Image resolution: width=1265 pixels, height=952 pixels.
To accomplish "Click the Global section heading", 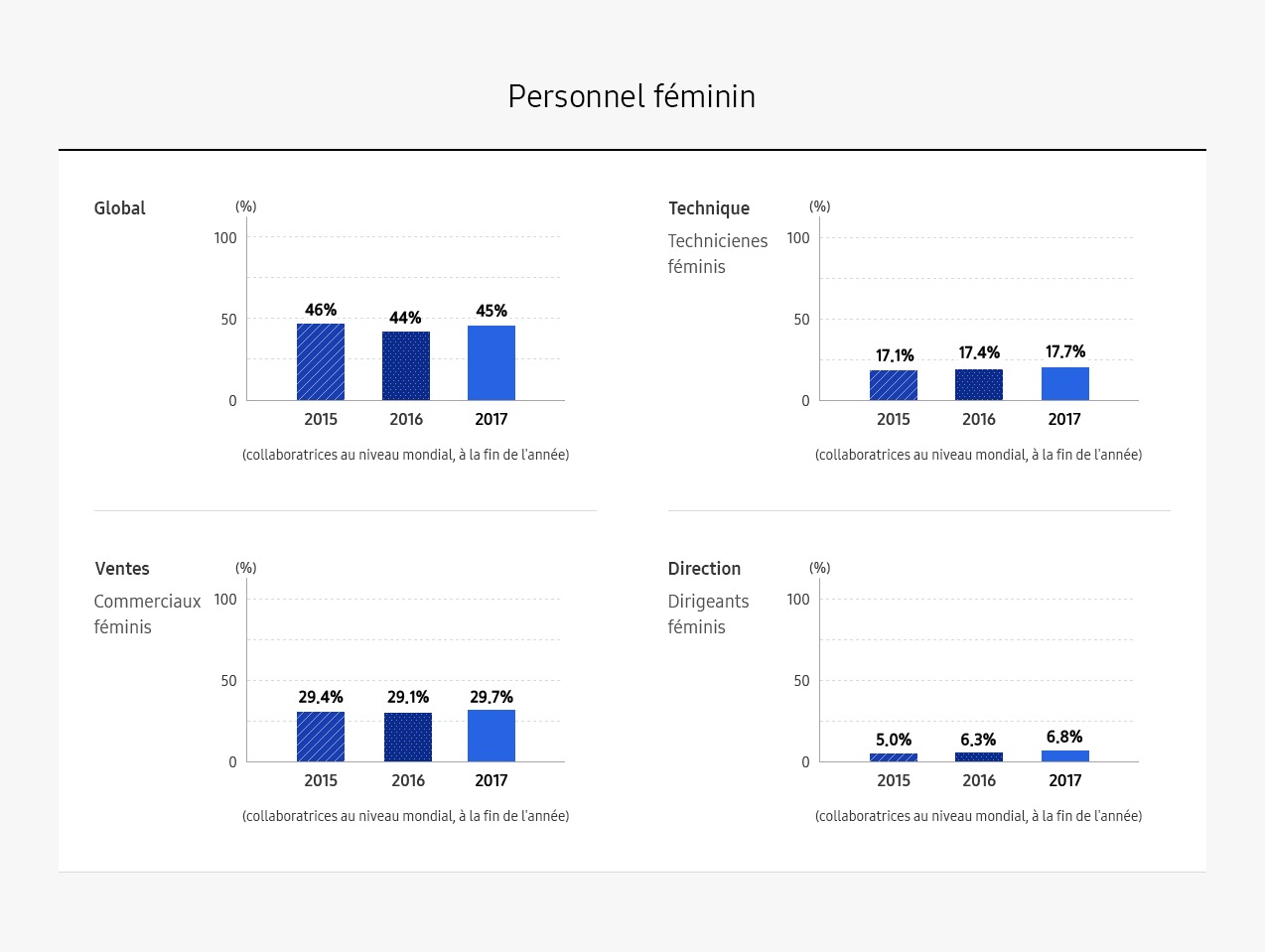I will pyautogui.click(x=119, y=208).
